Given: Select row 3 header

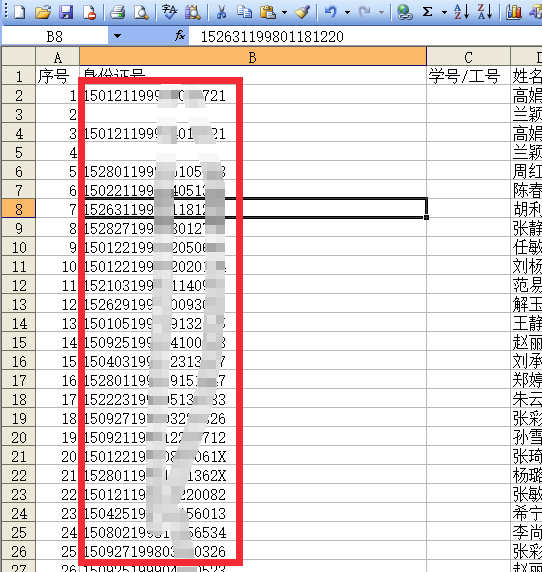Looking at the screenshot, I should (x=19, y=114).
